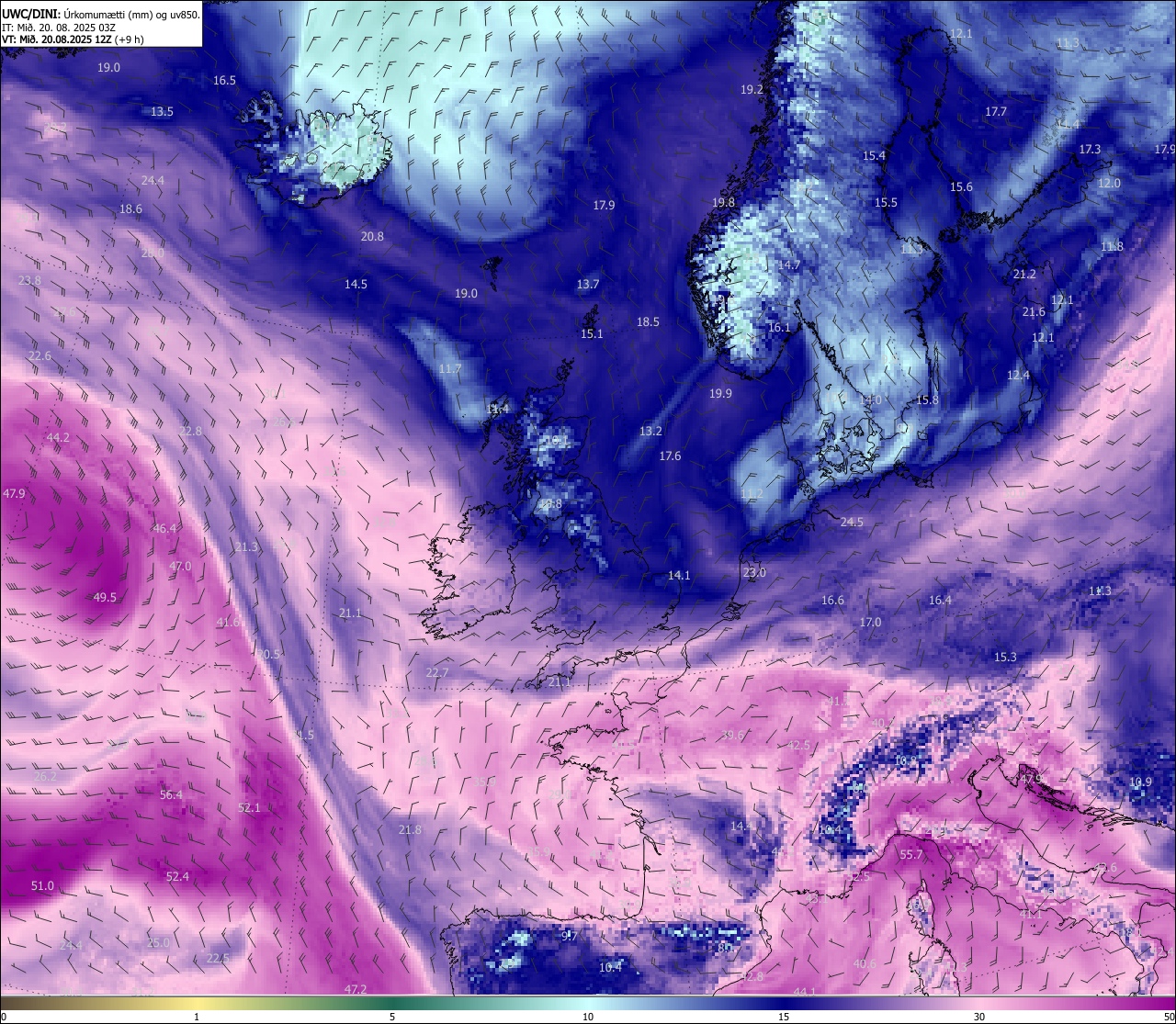
Task: Click the 21.8 value label
Action: pyautogui.click(x=410, y=830)
